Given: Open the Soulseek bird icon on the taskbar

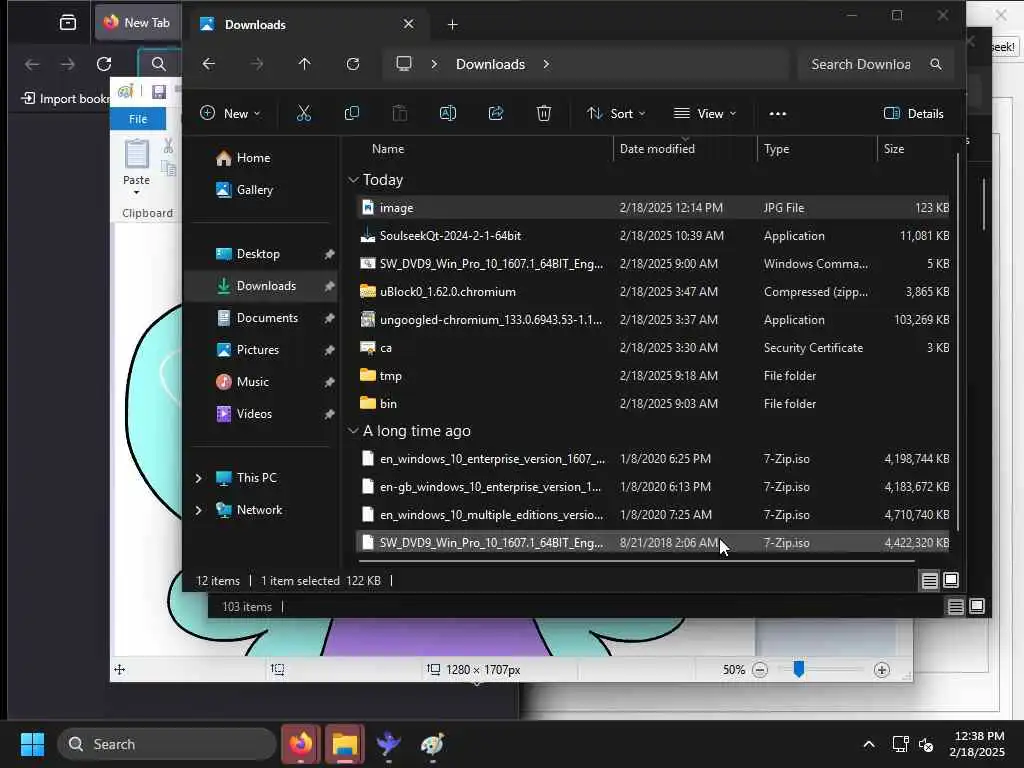Looking at the screenshot, I should [389, 744].
